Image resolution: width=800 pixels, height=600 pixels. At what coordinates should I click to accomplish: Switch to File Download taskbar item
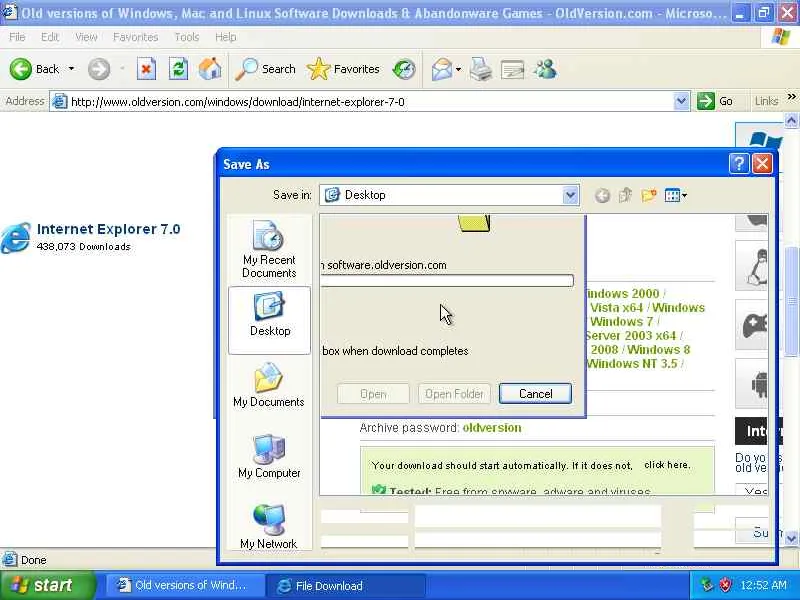coord(345,586)
